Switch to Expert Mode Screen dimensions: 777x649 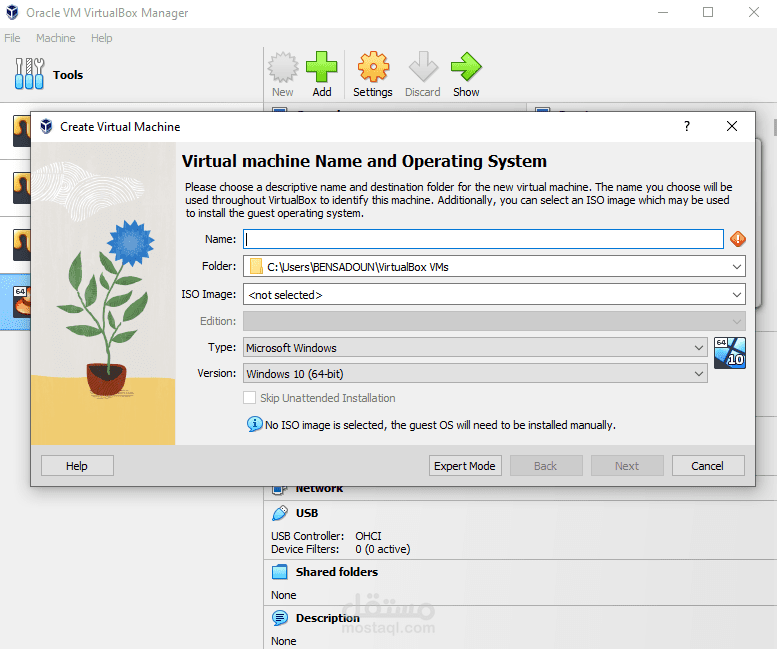(465, 466)
